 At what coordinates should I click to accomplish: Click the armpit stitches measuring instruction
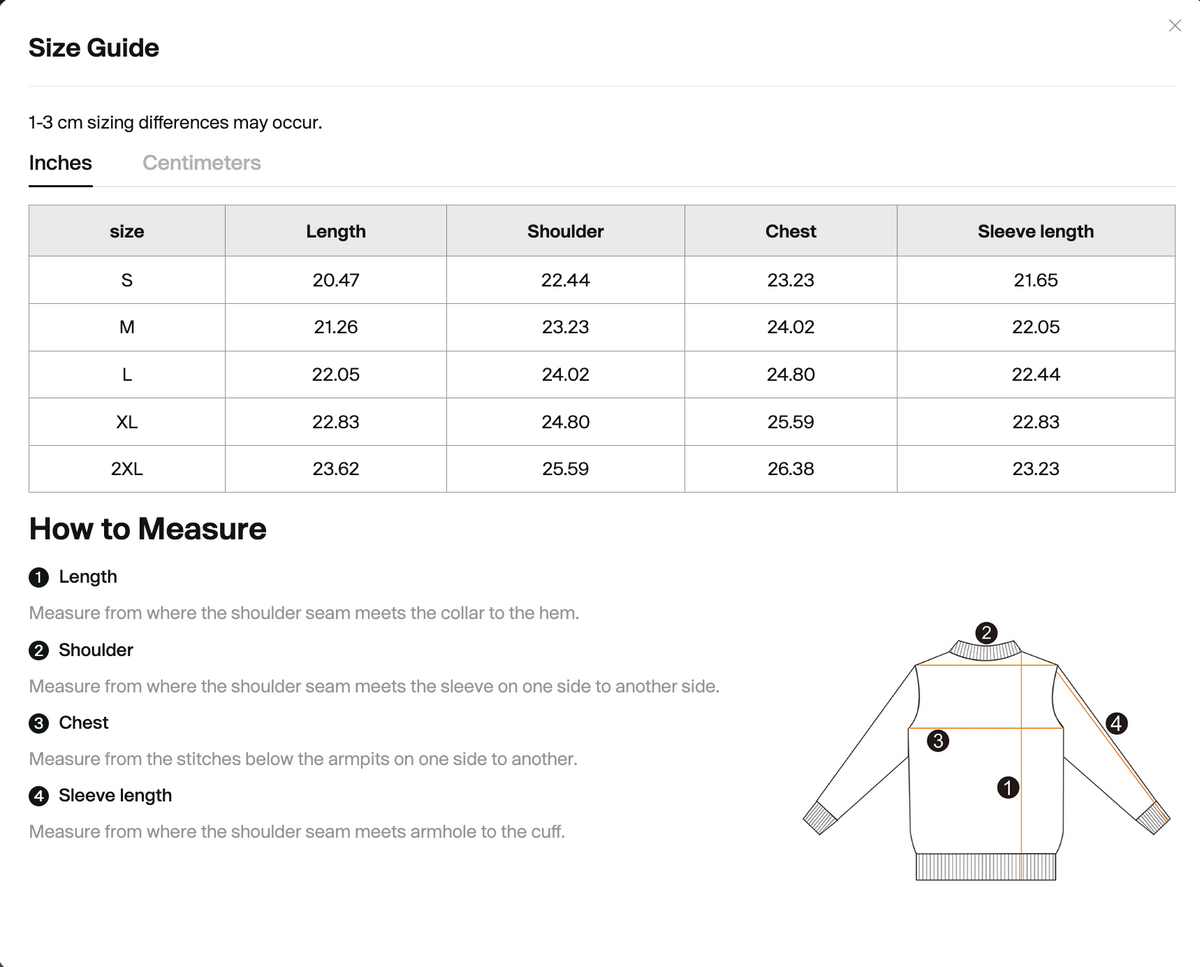[x=303, y=759]
